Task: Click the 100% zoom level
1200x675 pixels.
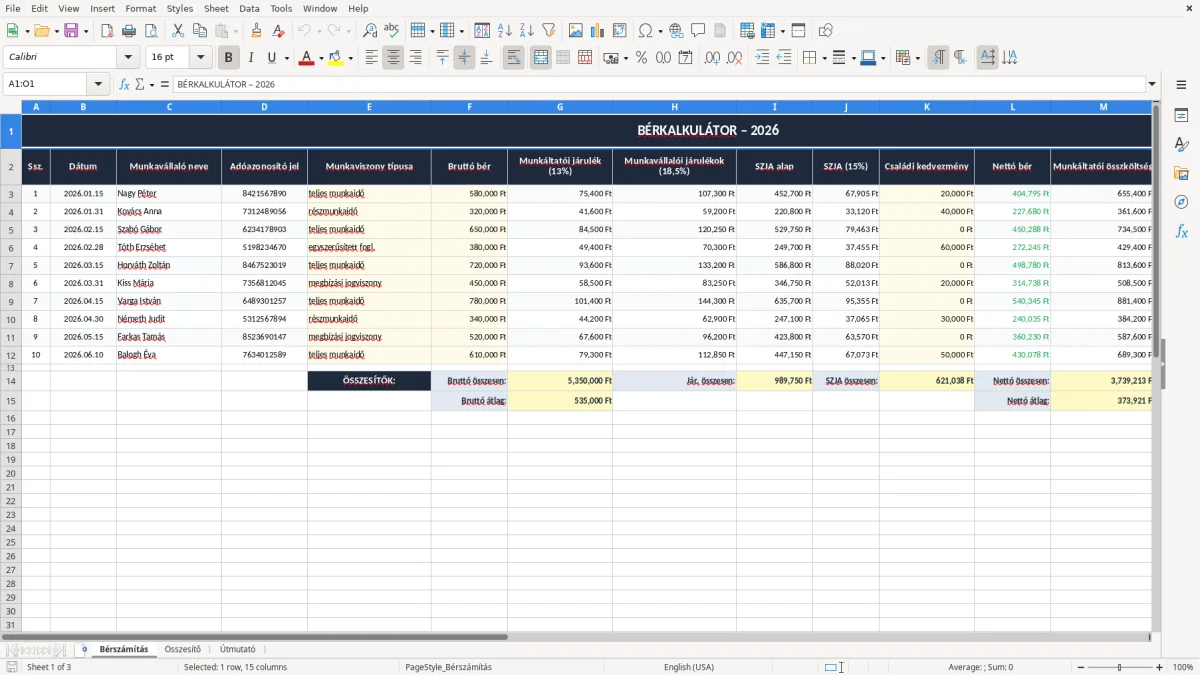Action: pyautogui.click(x=1183, y=667)
